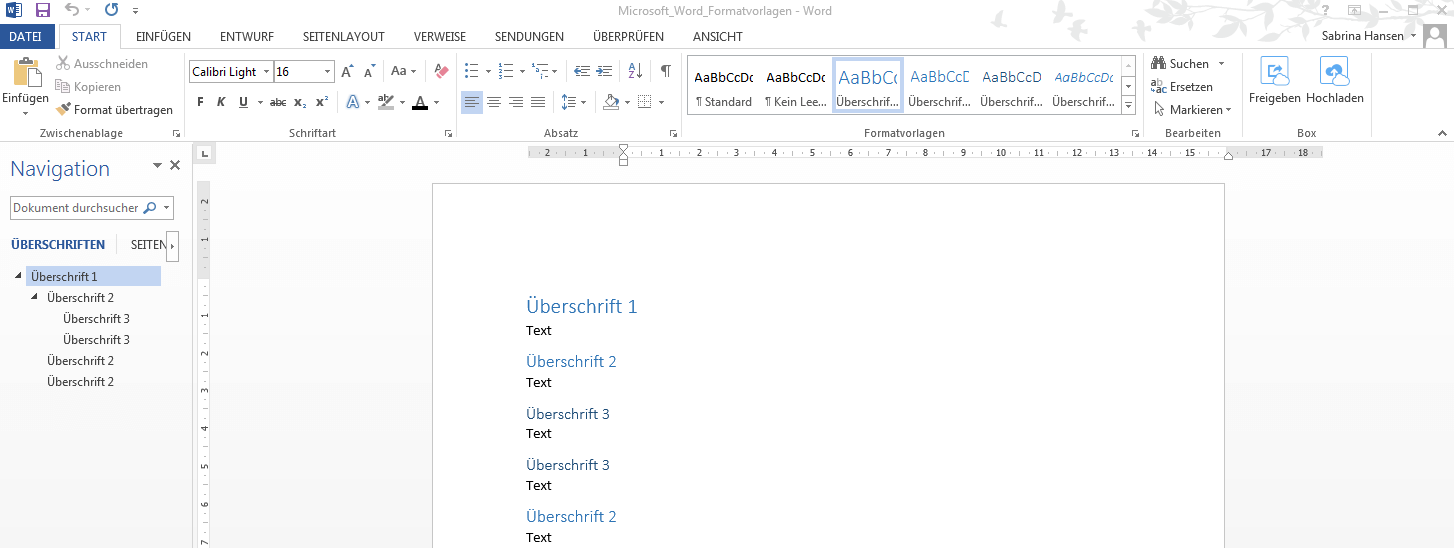Image resolution: width=1454 pixels, height=548 pixels.
Task: Open the Schriftart dialog launcher
Action: coord(448,133)
